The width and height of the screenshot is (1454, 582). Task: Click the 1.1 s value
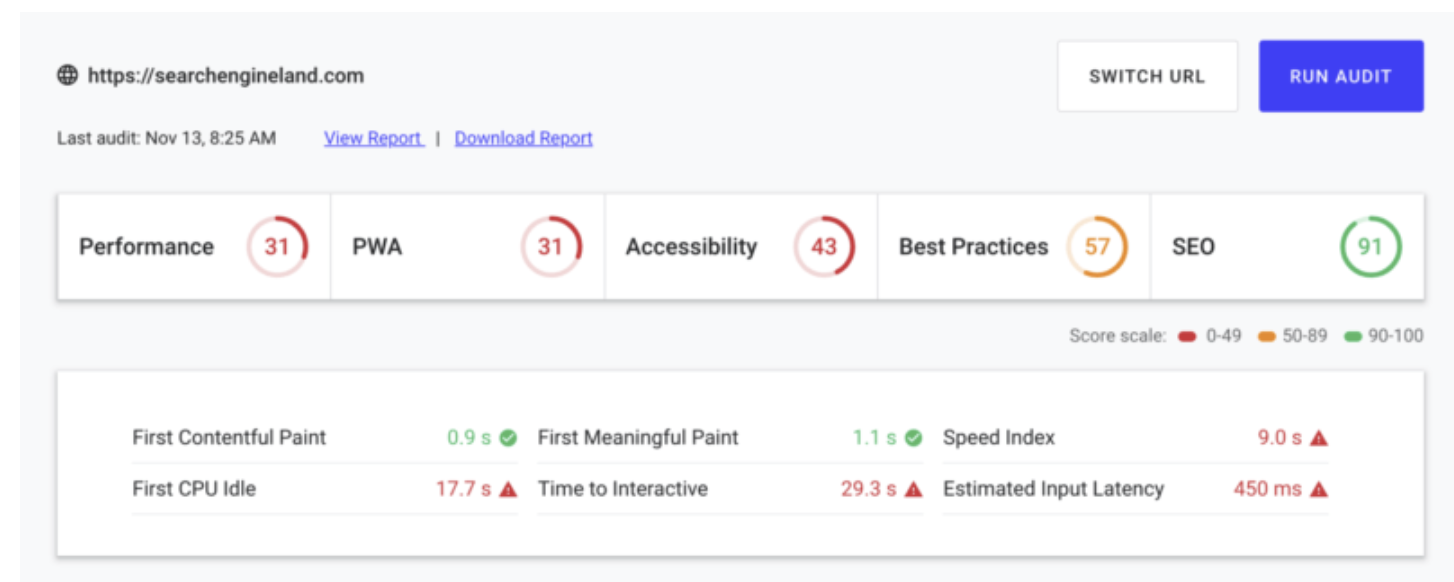[874, 437]
